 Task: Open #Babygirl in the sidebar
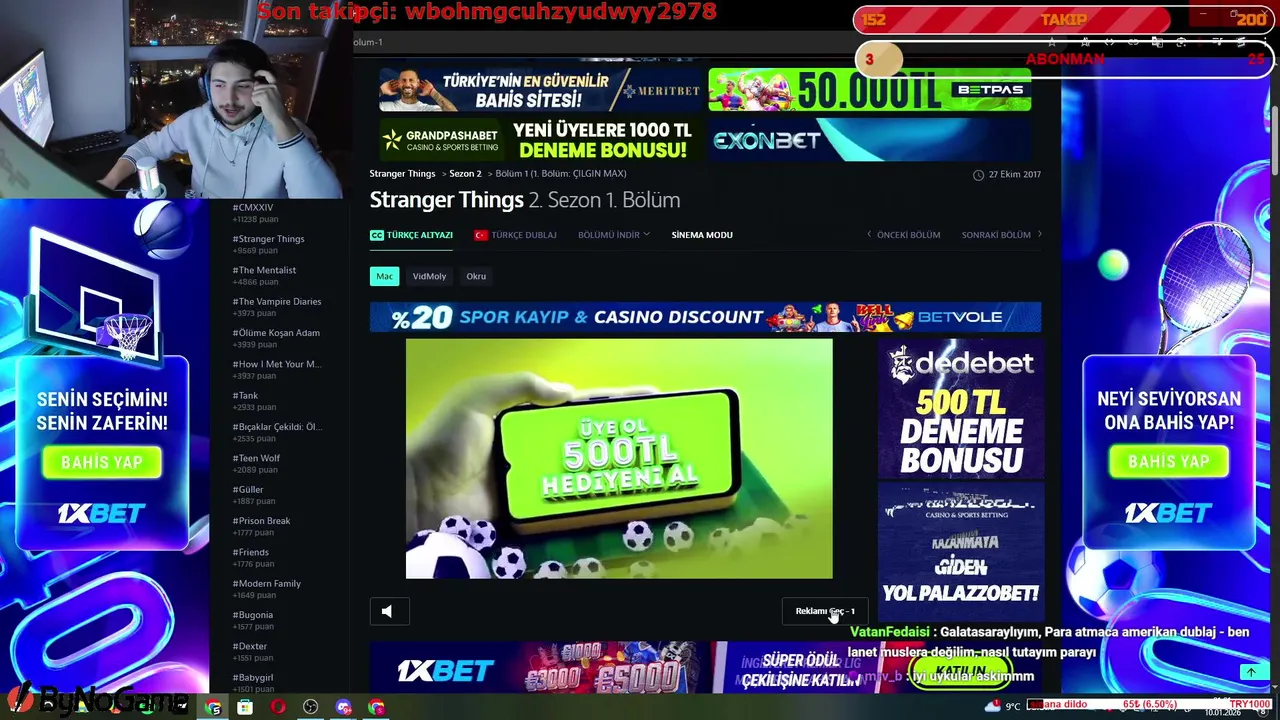[253, 677]
